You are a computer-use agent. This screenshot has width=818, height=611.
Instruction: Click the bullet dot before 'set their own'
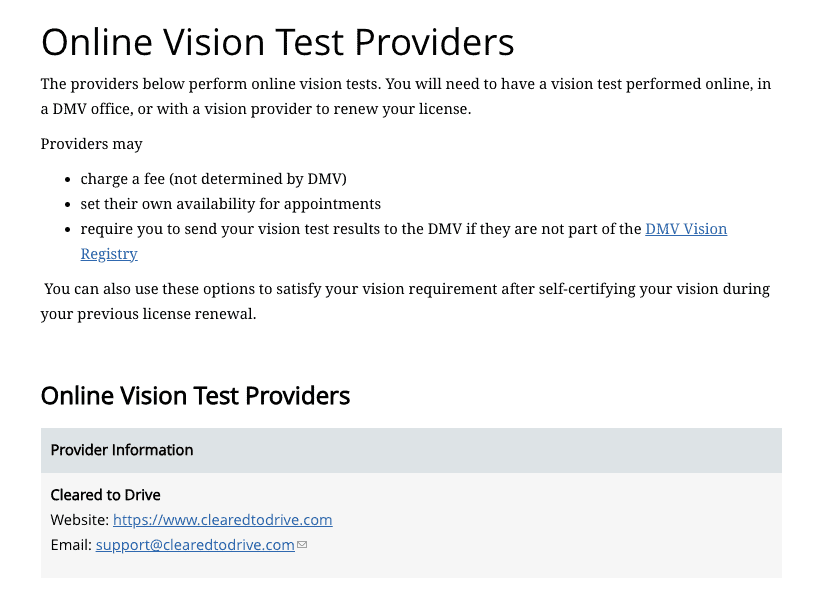67,205
